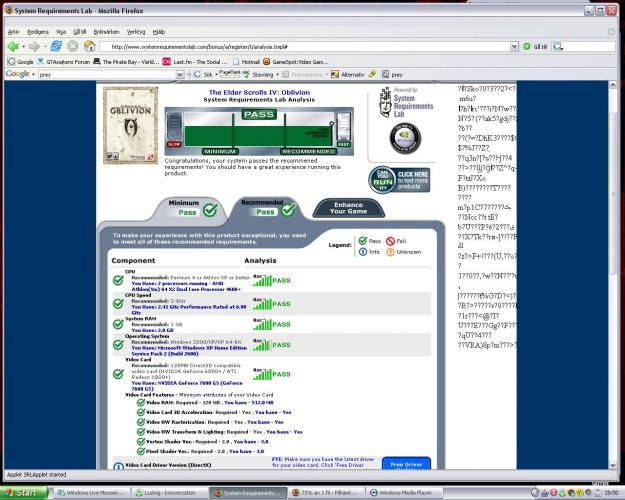This screenshot has width=625, height=500.
Task: Click the Free Driver button
Action: coord(408,464)
